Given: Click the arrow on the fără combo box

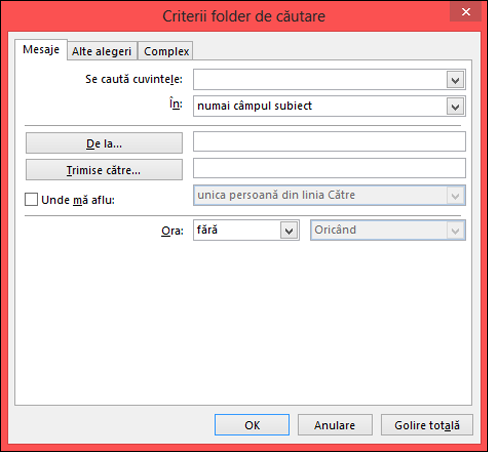Looking at the screenshot, I should pyautogui.click(x=289, y=230).
